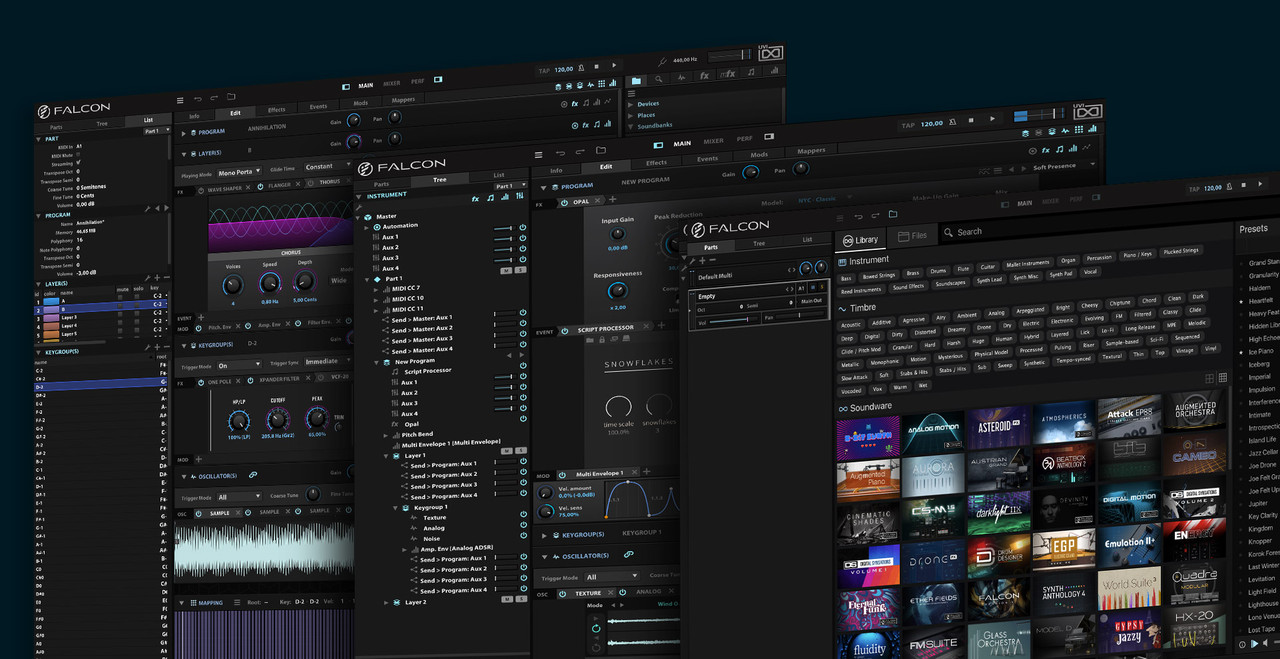Toggle Script Processor power button
Image resolution: width=1280 pixels, height=659 pixels.
(567, 330)
